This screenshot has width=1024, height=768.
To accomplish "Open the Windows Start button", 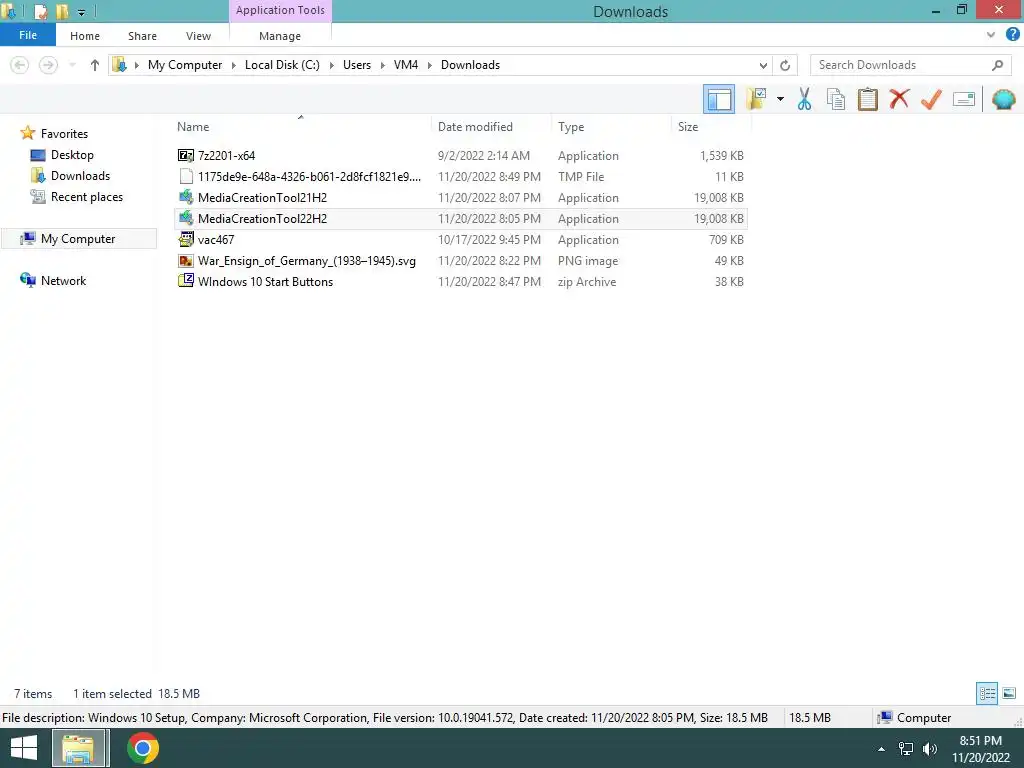I will (x=24, y=748).
